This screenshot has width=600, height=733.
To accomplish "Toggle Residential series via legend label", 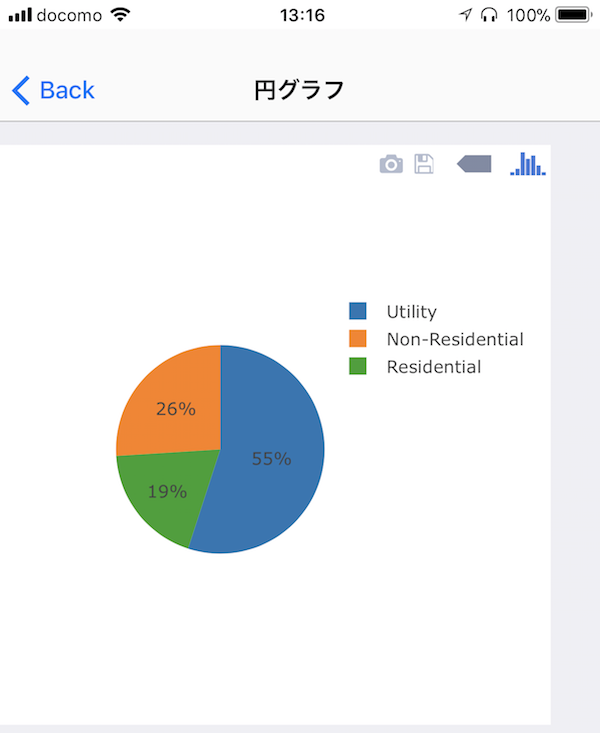I will (434, 367).
